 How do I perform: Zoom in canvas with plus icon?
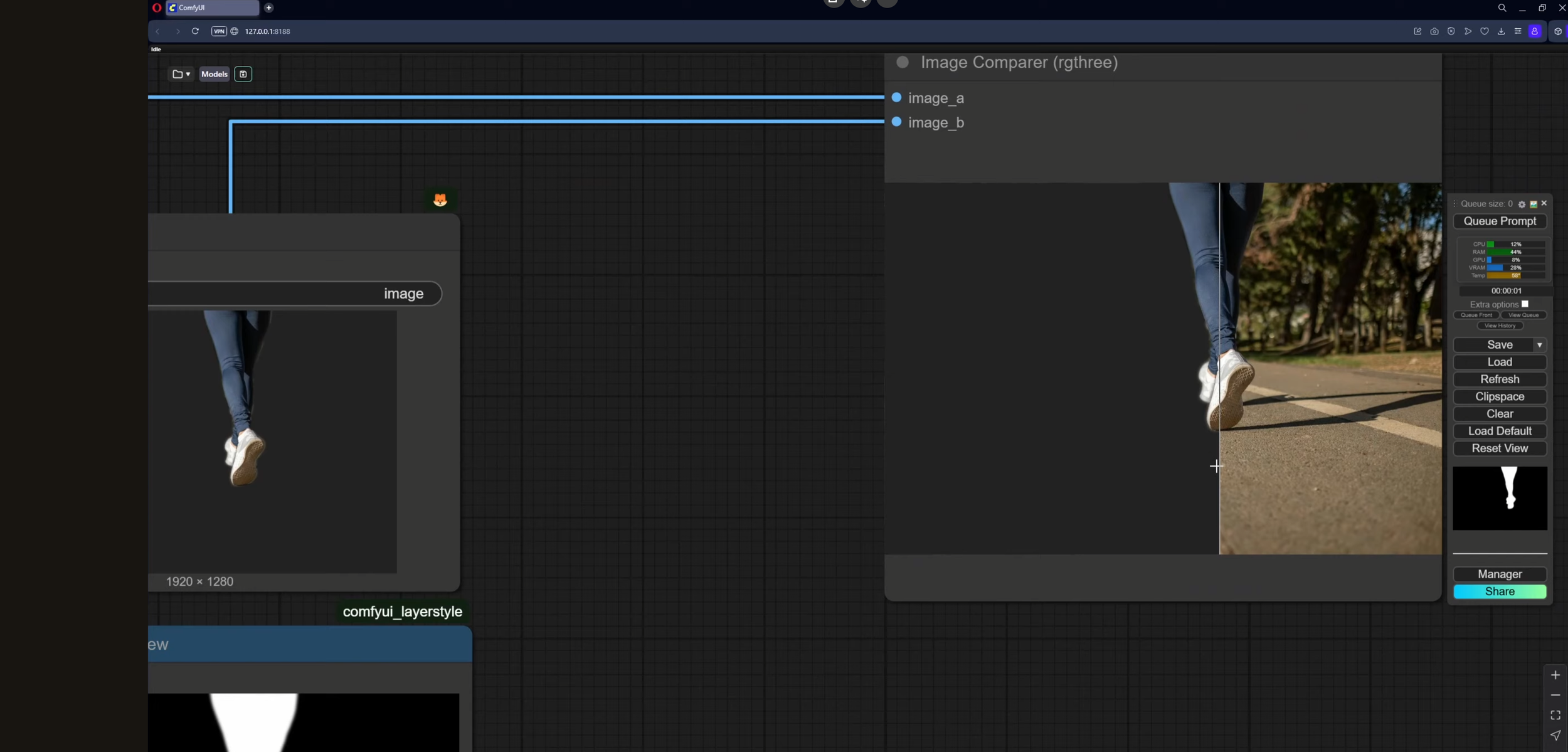pos(1555,675)
